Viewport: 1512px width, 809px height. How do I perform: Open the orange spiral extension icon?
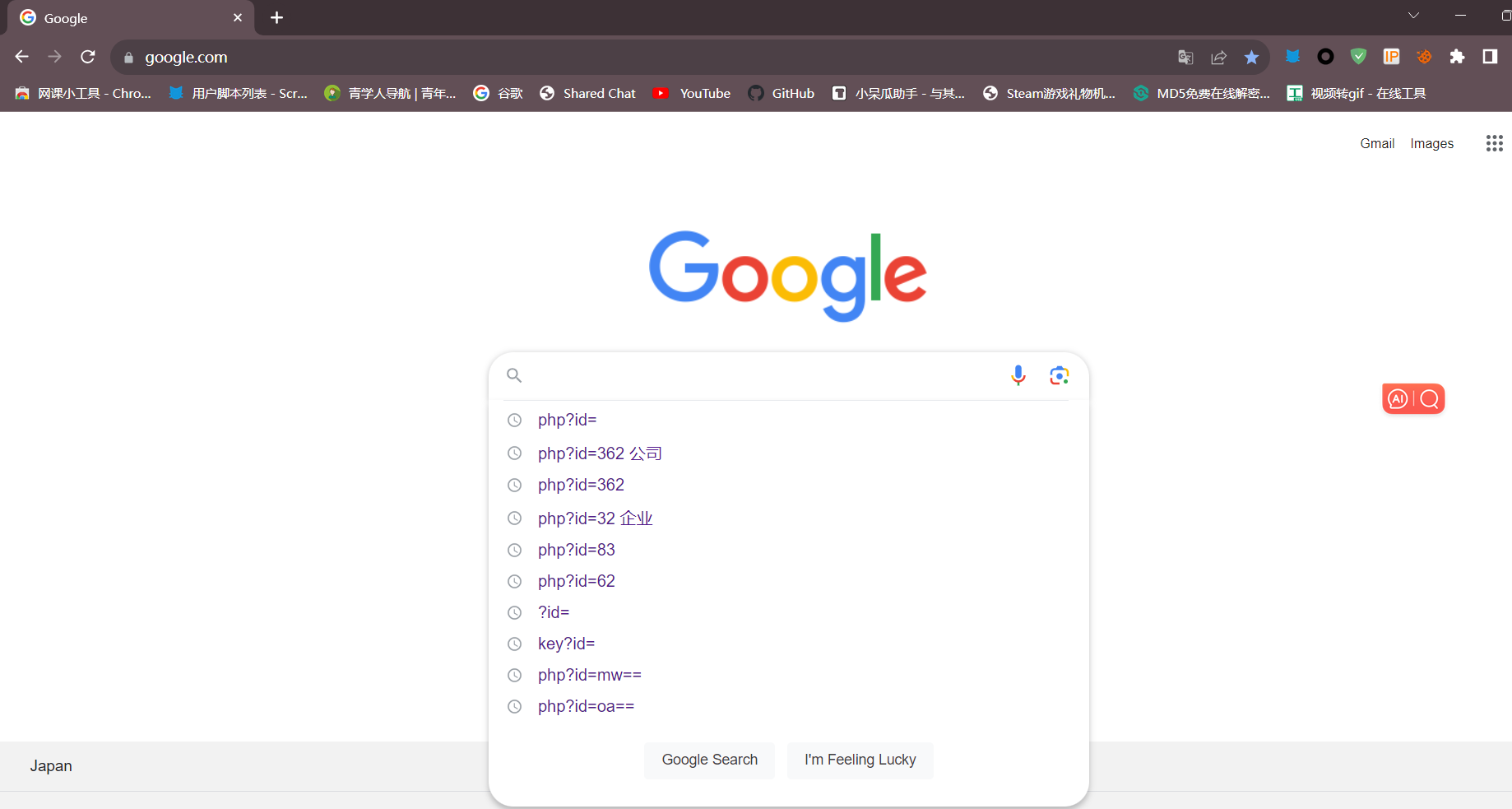[1424, 56]
